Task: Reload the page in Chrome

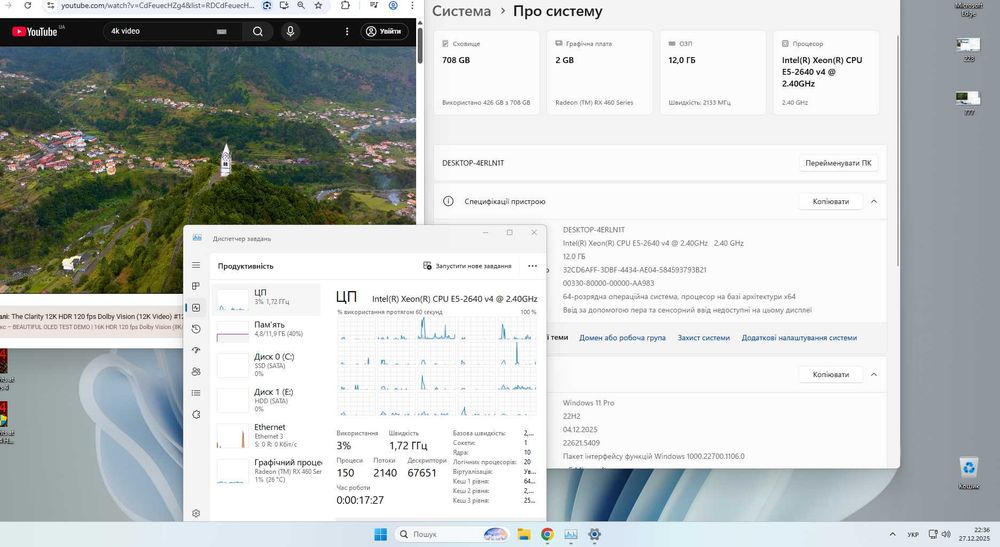Action: coord(27,5)
